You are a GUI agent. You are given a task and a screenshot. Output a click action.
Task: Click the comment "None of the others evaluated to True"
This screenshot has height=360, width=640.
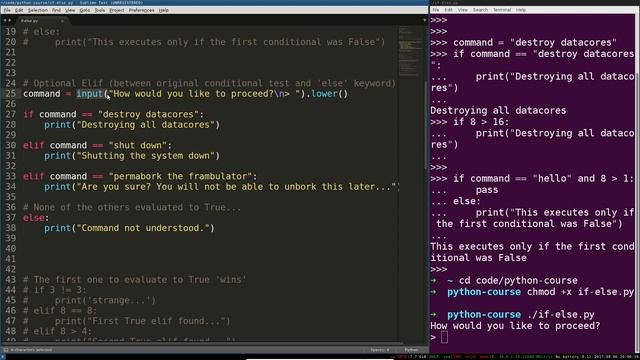132,207
